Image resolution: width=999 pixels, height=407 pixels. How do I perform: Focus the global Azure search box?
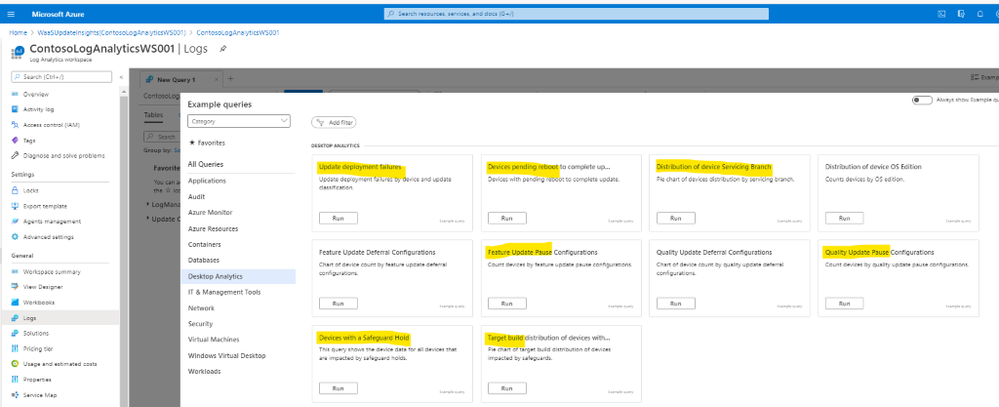coord(576,14)
